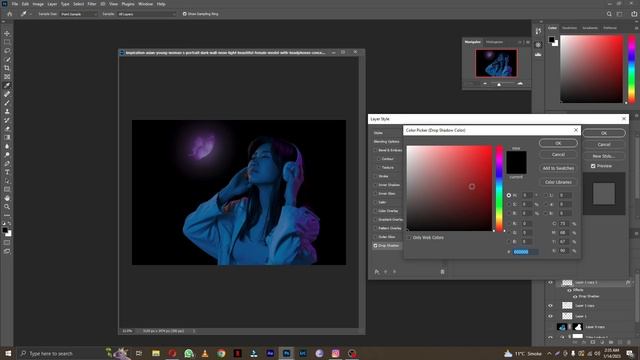The height and width of the screenshot is (360, 640).
Task: Select the Brush tool
Action: coord(7,103)
